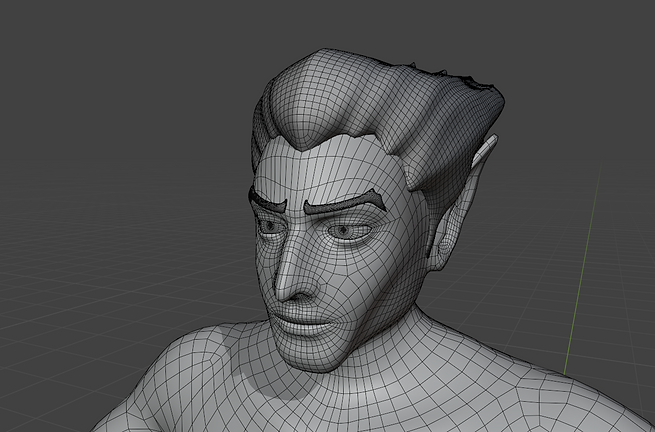Select the eyeball farther from the nose
This screenshot has height=432, width=655.
(x=349, y=231)
